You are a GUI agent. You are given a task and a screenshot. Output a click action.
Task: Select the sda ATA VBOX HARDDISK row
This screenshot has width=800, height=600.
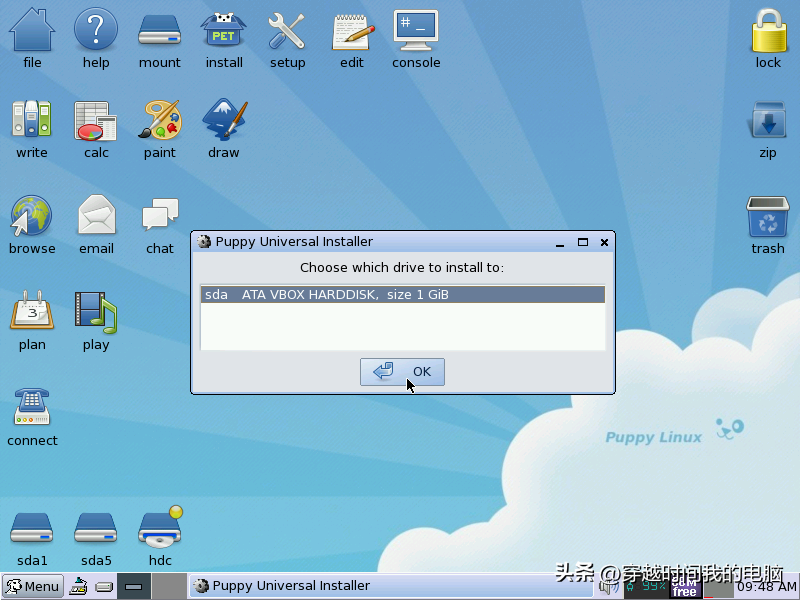[403, 294]
